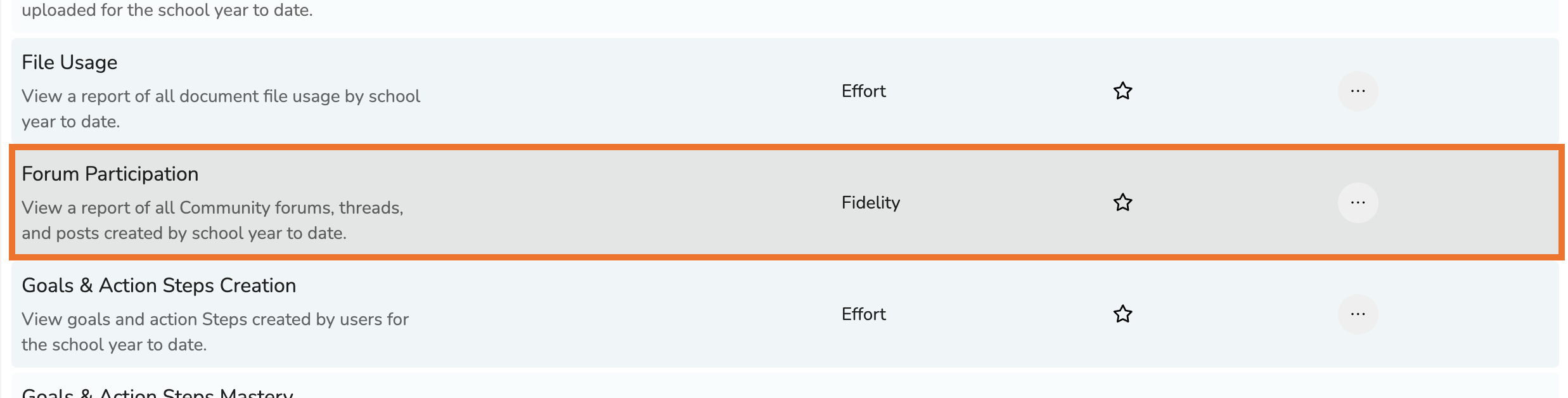Image resolution: width=1568 pixels, height=398 pixels.
Task: Open the Goals & Action Steps Creation title
Action: [x=159, y=285]
